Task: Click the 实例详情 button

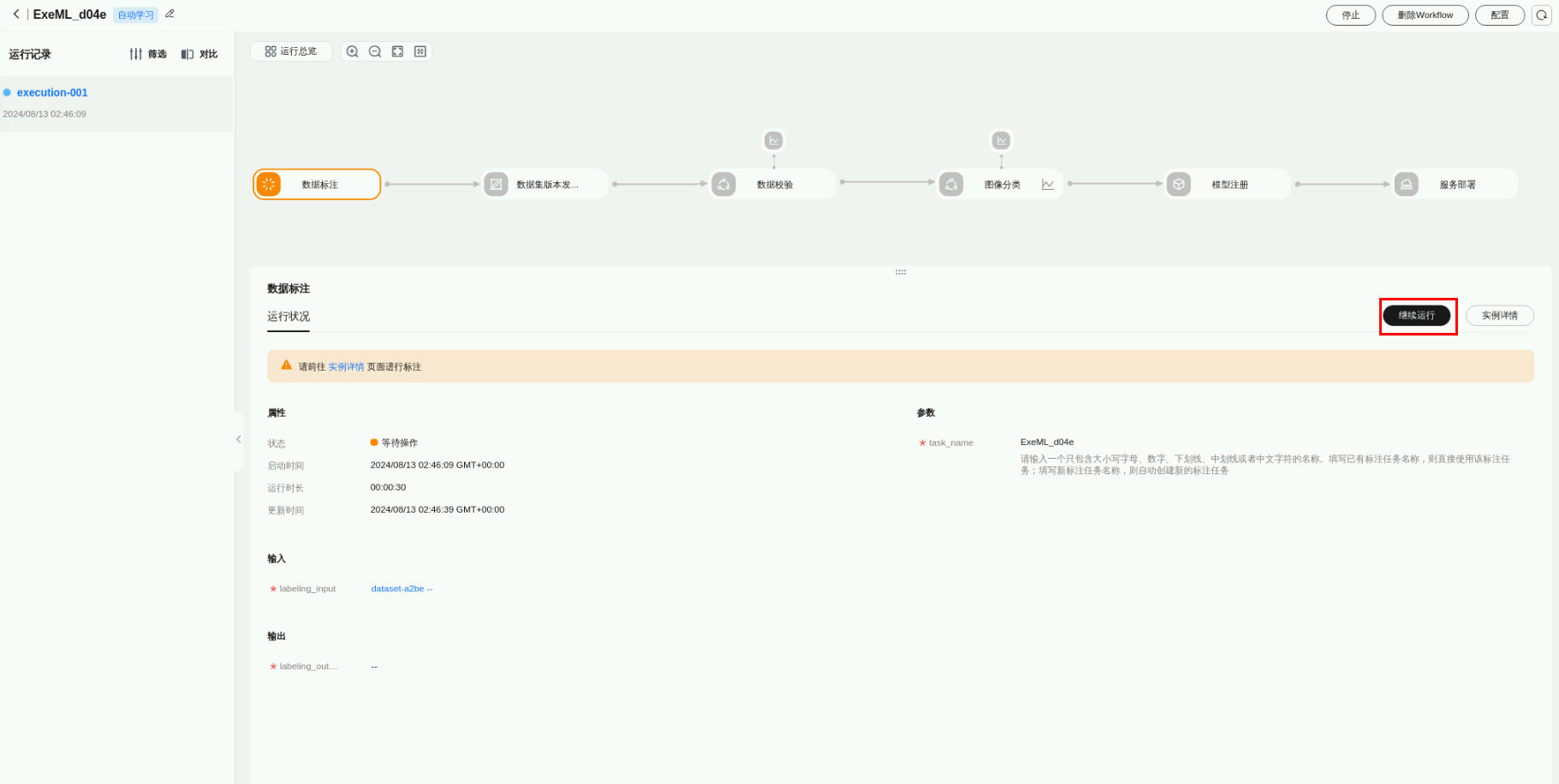Action: point(1499,316)
